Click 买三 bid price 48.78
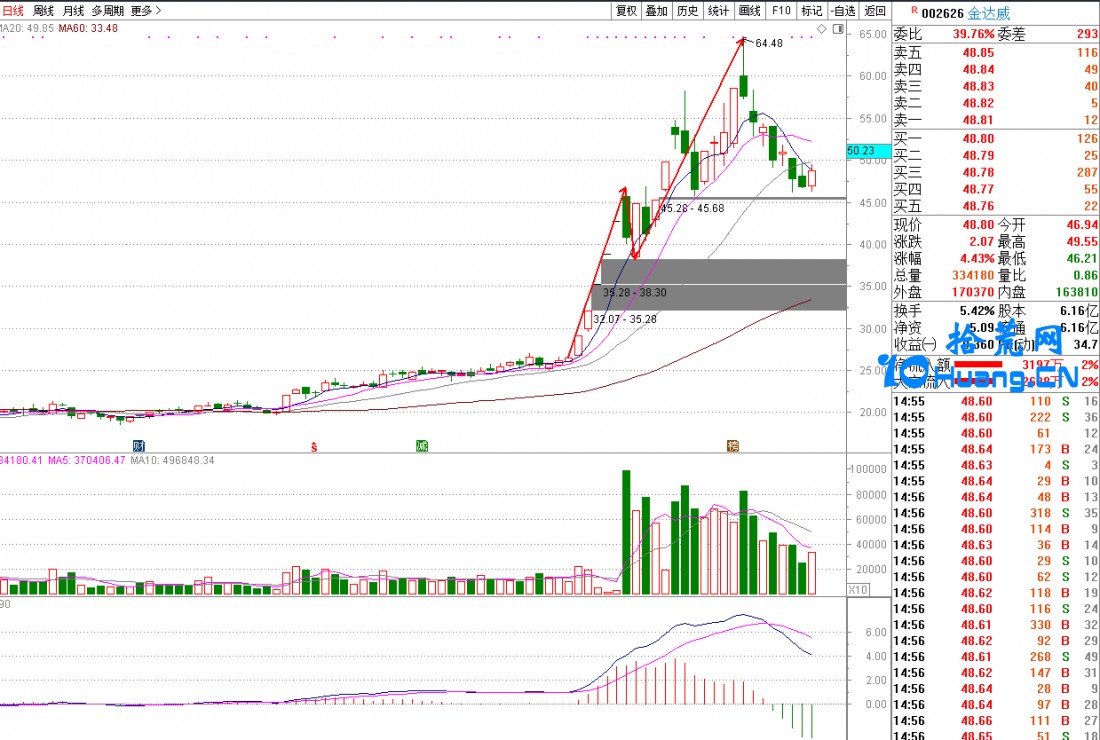 click(x=978, y=173)
